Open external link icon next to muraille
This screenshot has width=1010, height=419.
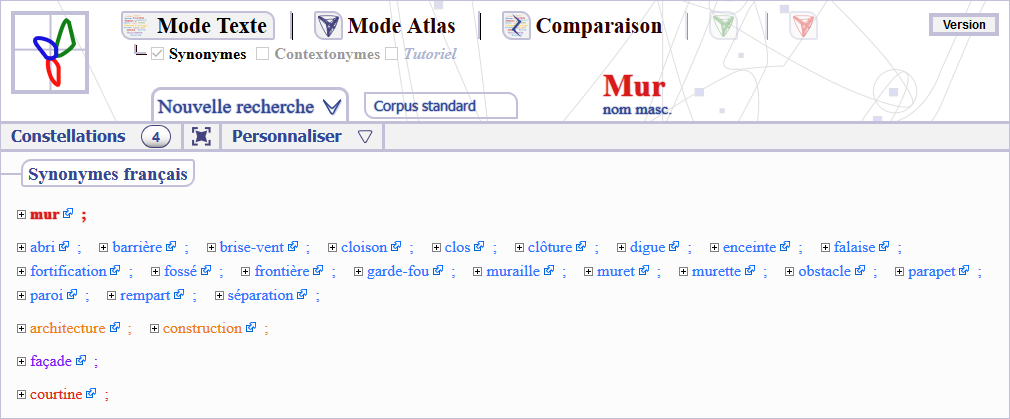point(549,271)
